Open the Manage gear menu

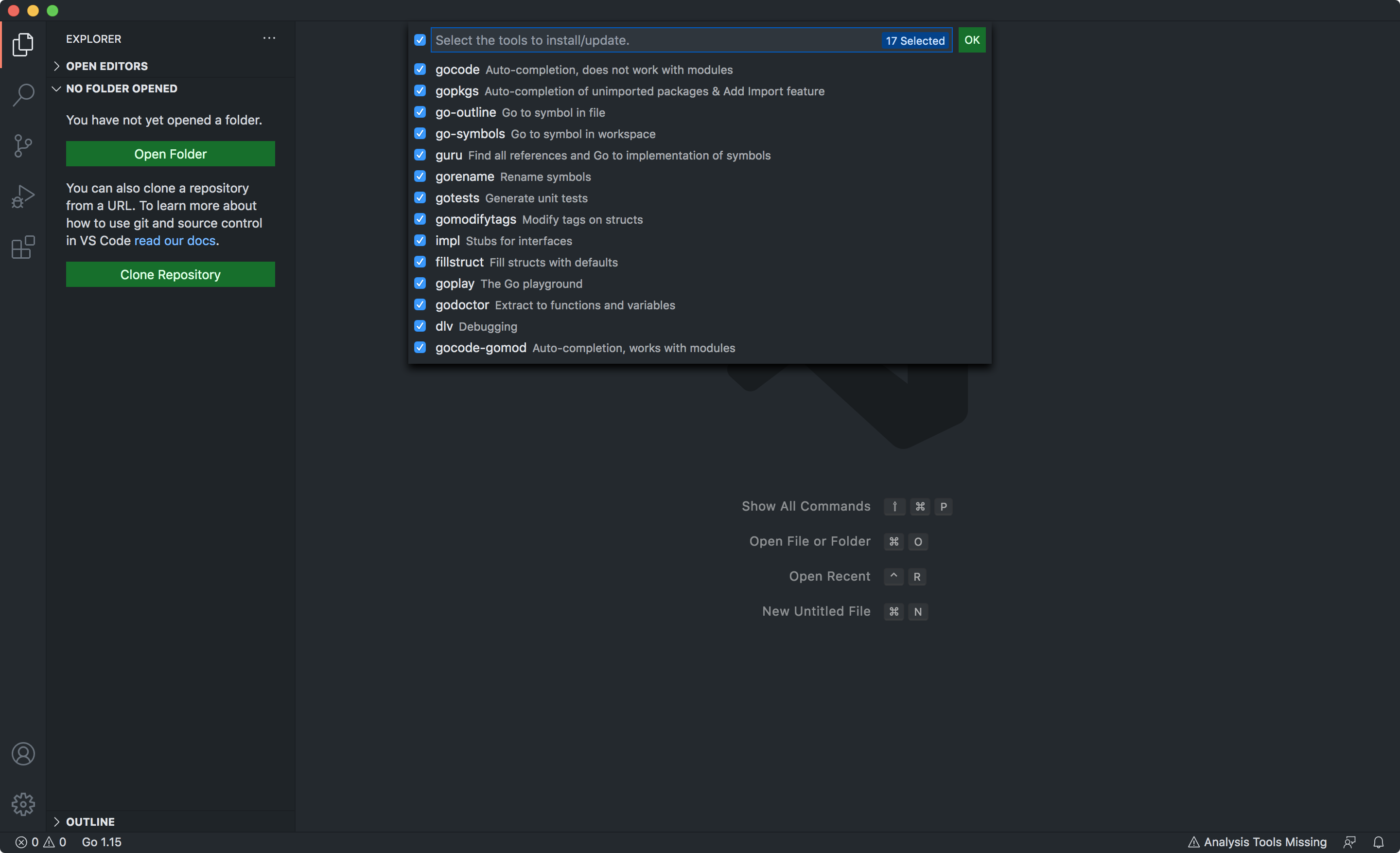pyautogui.click(x=23, y=804)
